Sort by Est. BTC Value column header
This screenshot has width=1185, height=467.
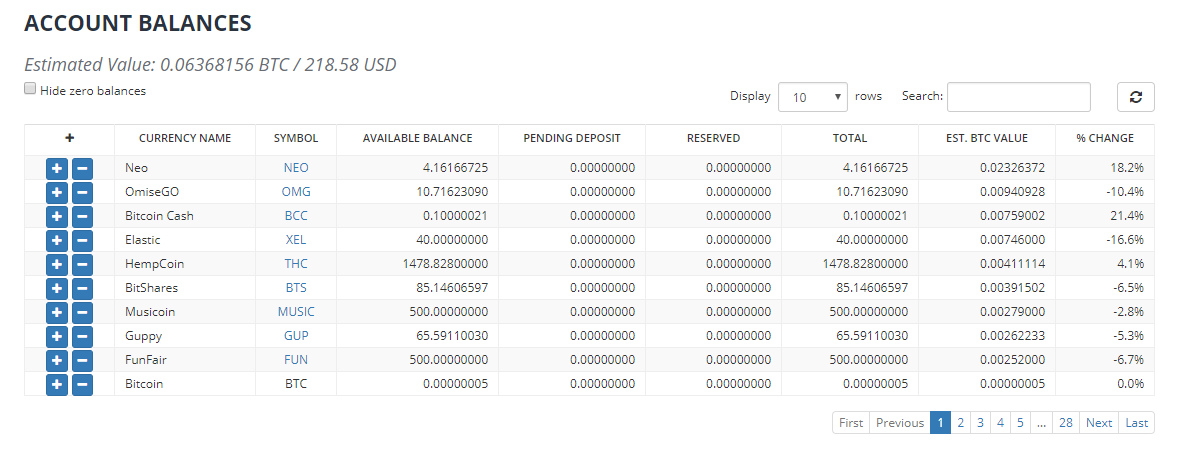click(x=987, y=138)
